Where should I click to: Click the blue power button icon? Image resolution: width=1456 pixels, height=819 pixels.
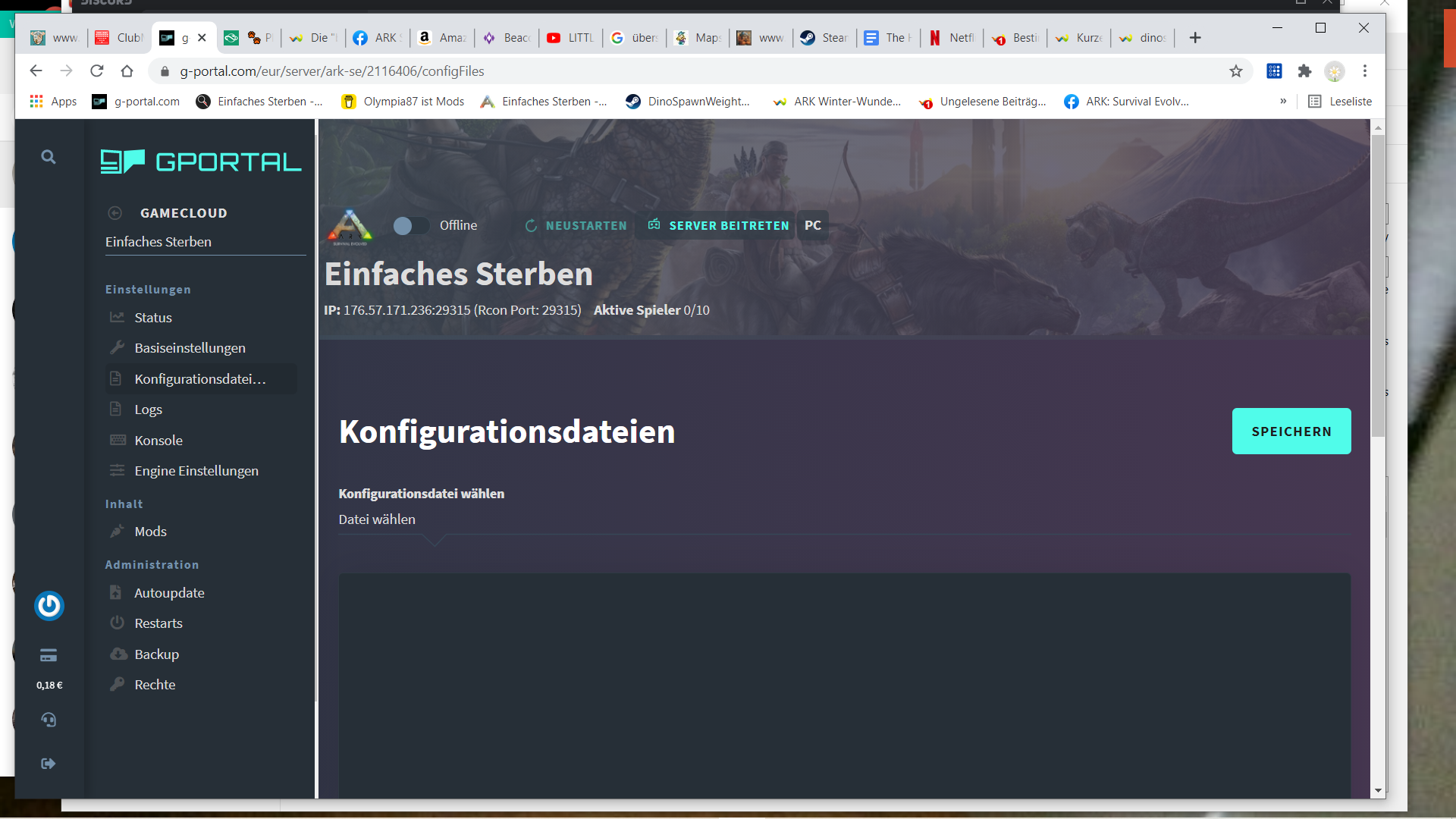pyautogui.click(x=49, y=606)
